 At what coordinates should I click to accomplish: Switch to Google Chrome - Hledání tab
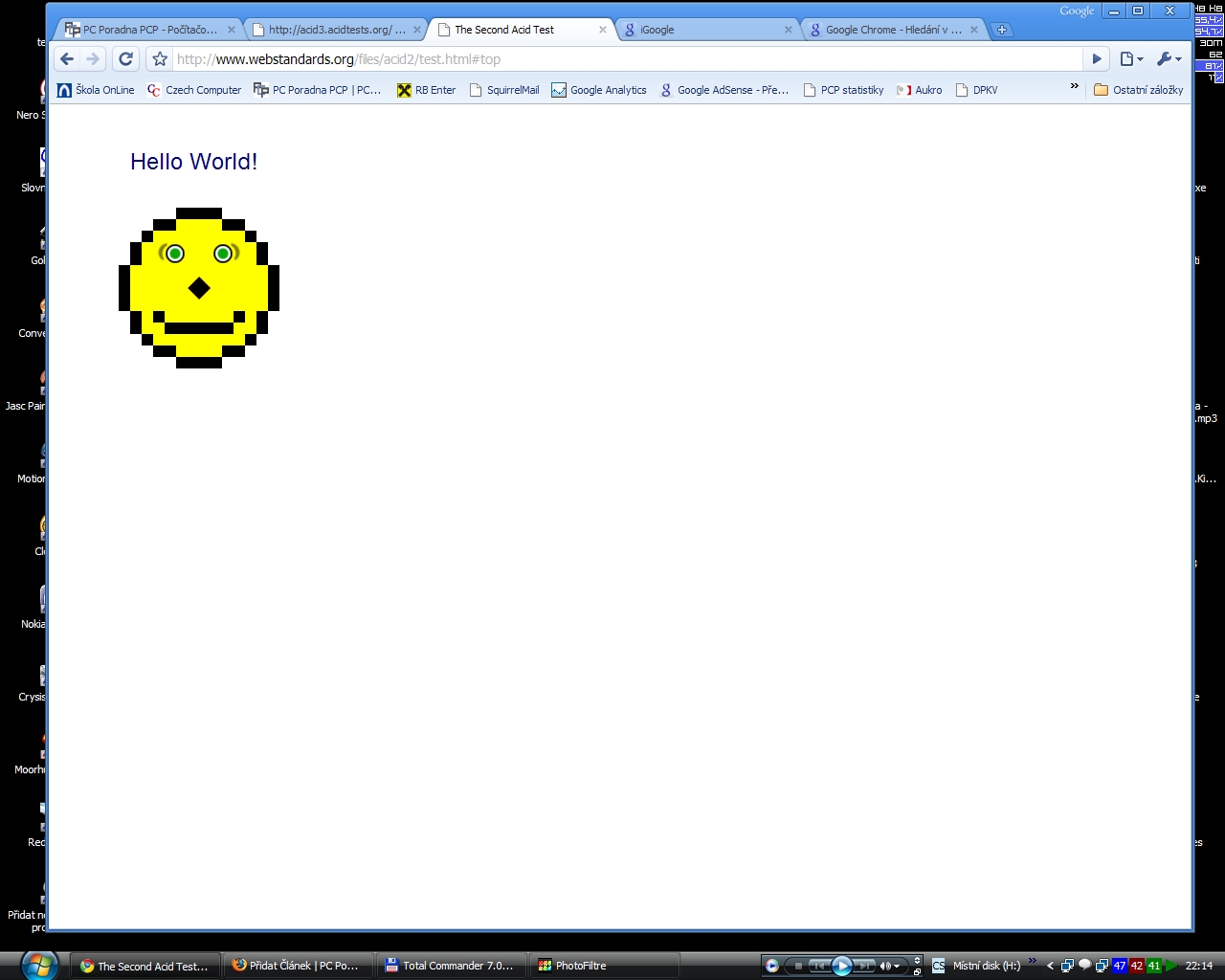tap(893, 30)
